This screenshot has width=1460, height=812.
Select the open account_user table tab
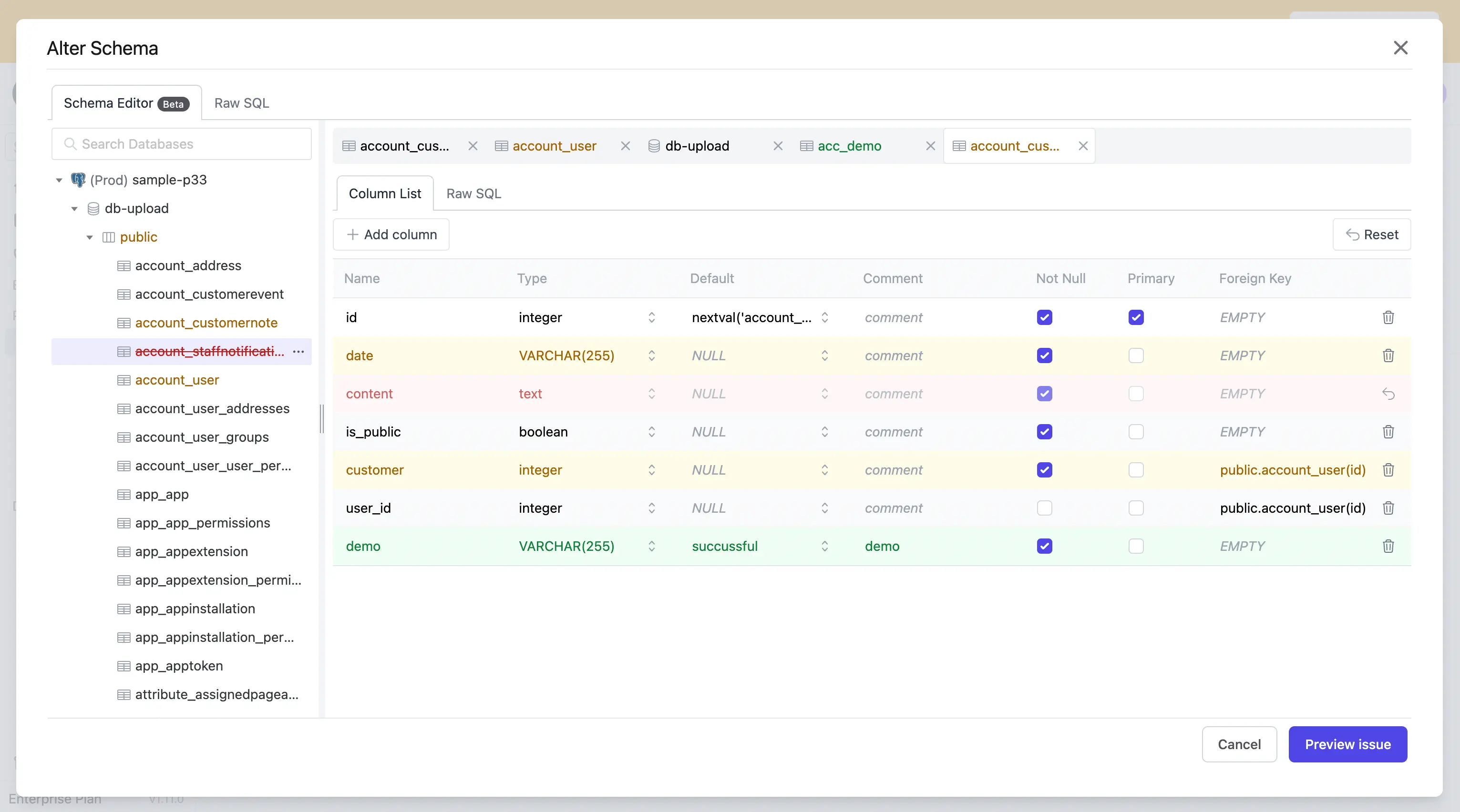555,145
